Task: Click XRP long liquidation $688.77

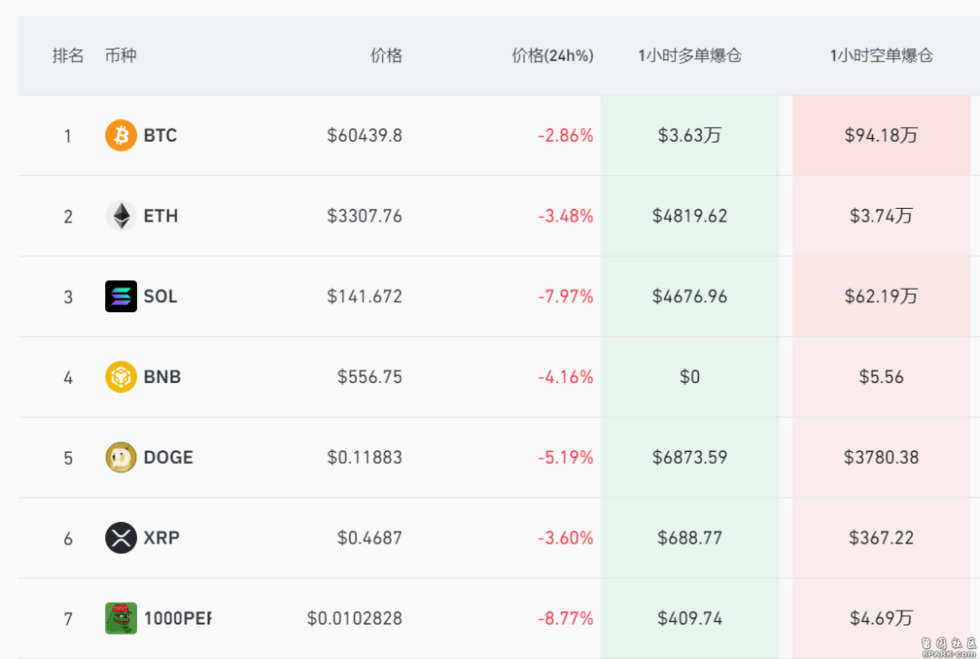Action: tap(689, 538)
